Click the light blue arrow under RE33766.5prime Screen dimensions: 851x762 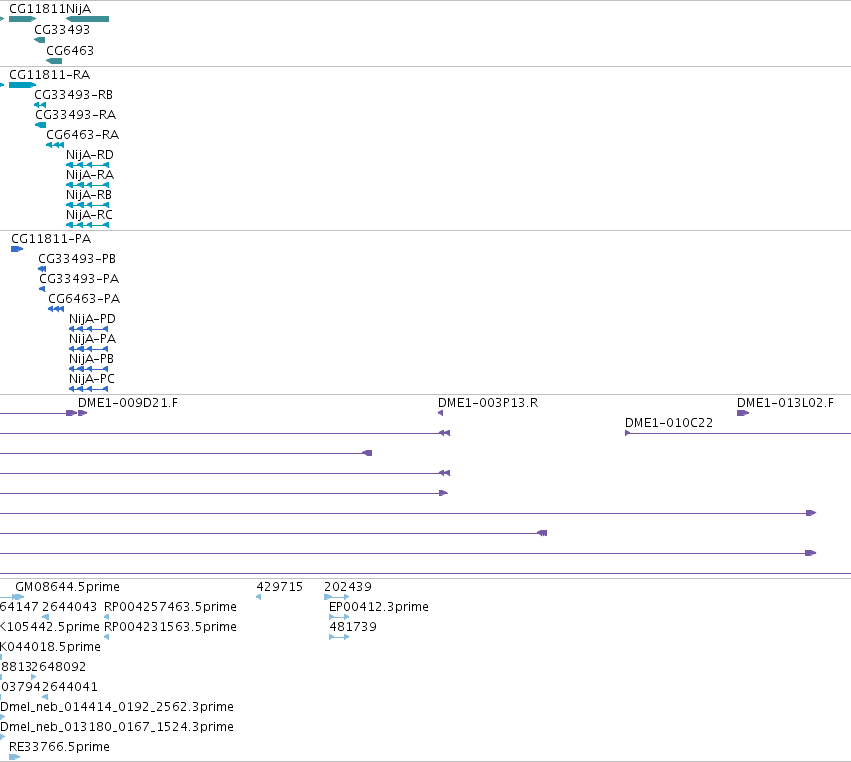click(x=15, y=757)
